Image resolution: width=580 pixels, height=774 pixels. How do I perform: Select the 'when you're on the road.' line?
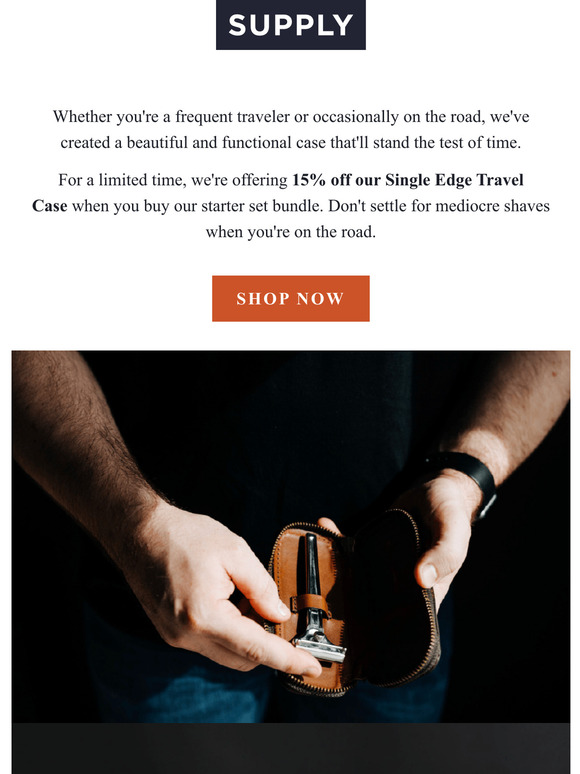coord(291,232)
